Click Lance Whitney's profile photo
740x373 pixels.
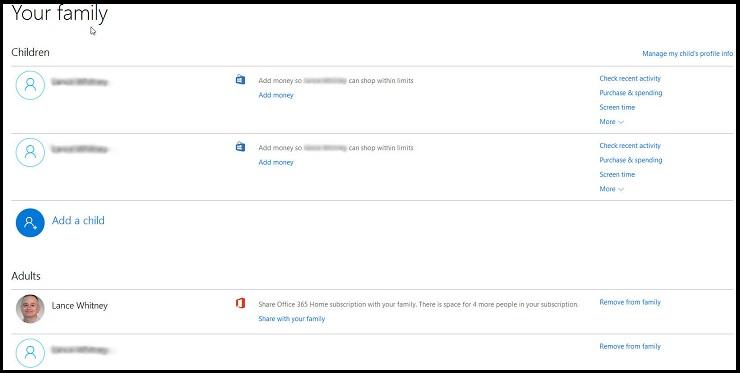[x=30, y=309]
